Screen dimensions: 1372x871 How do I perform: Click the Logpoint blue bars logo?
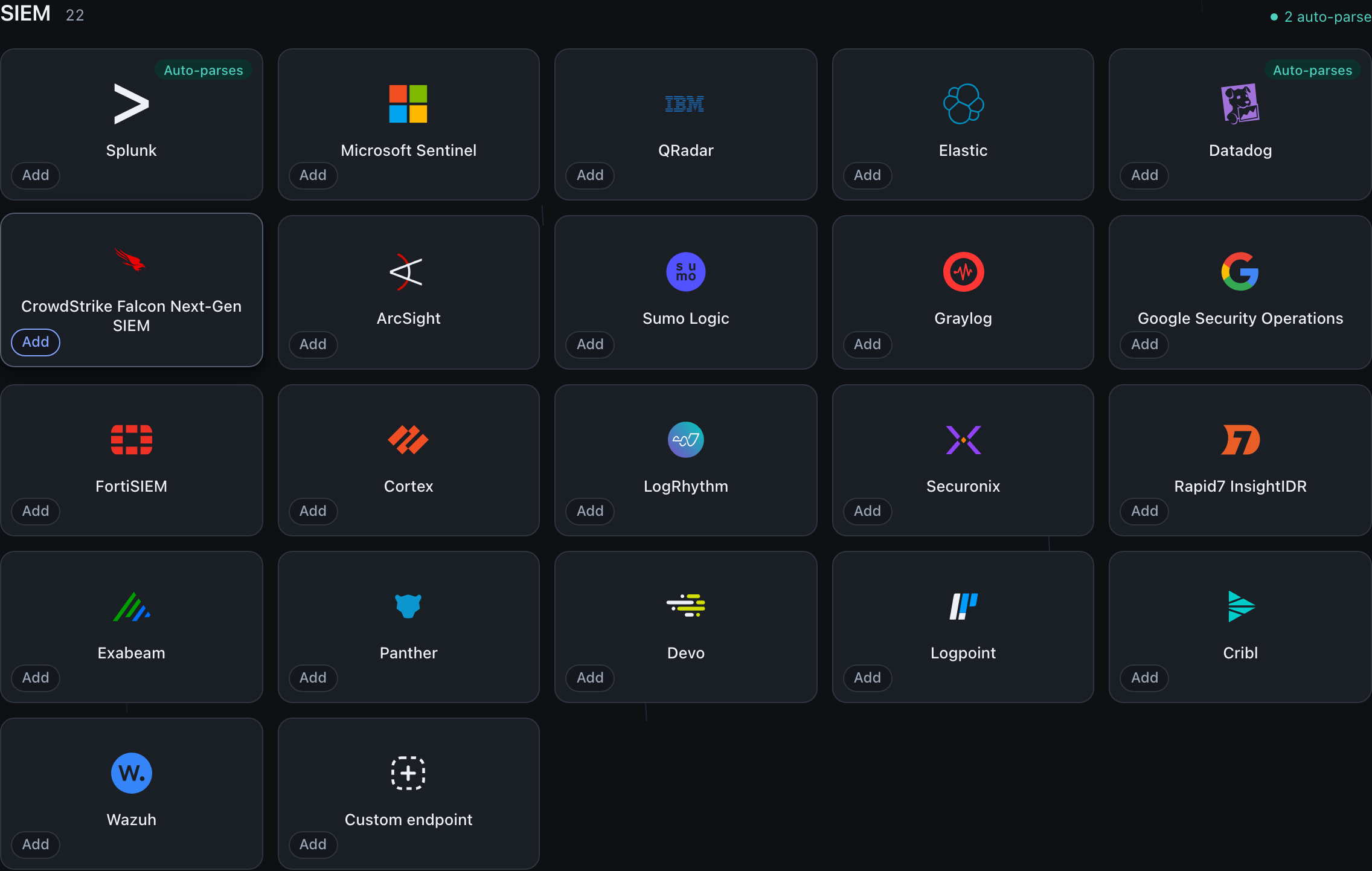pos(963,606)
